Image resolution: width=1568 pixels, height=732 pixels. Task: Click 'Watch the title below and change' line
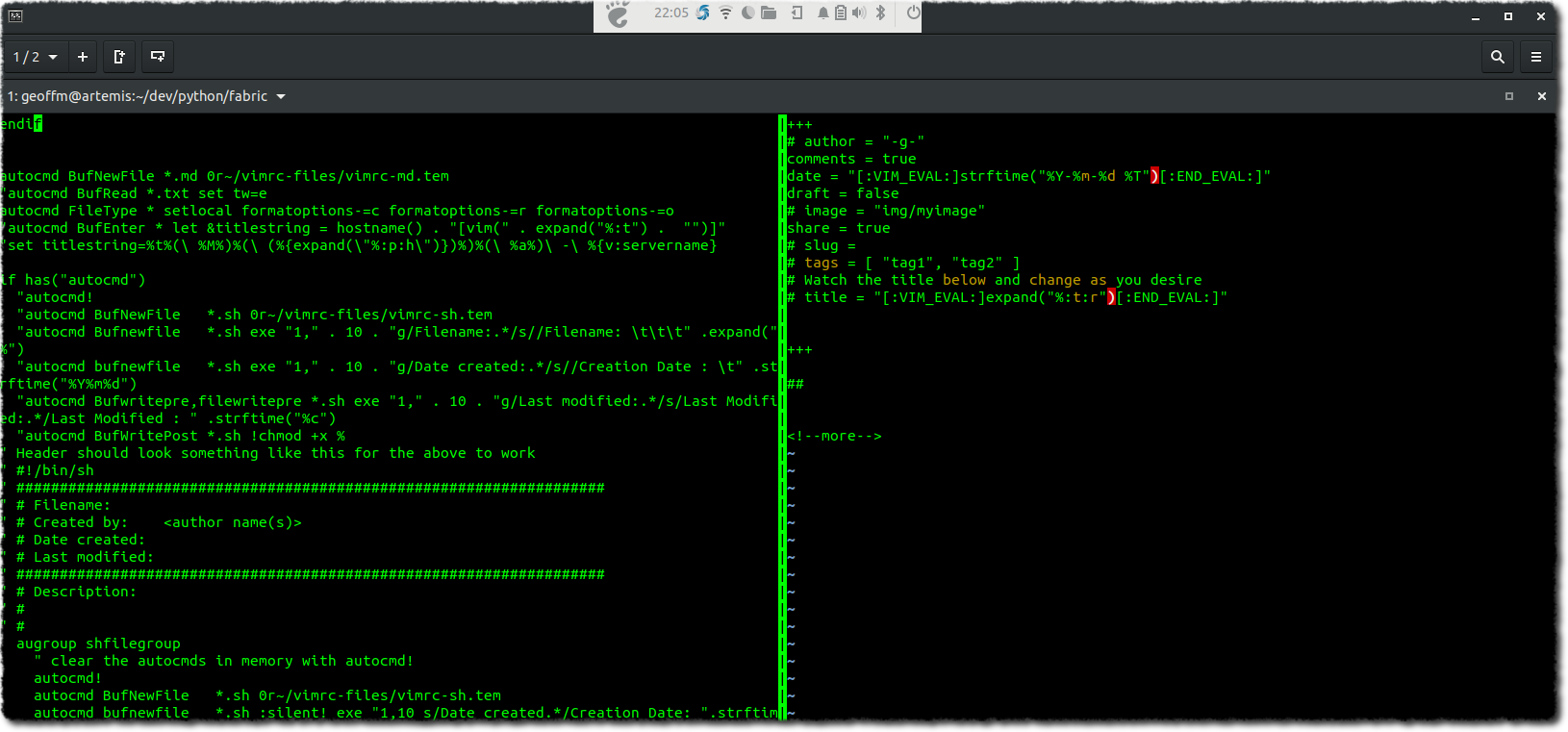[x=995, y=280]
